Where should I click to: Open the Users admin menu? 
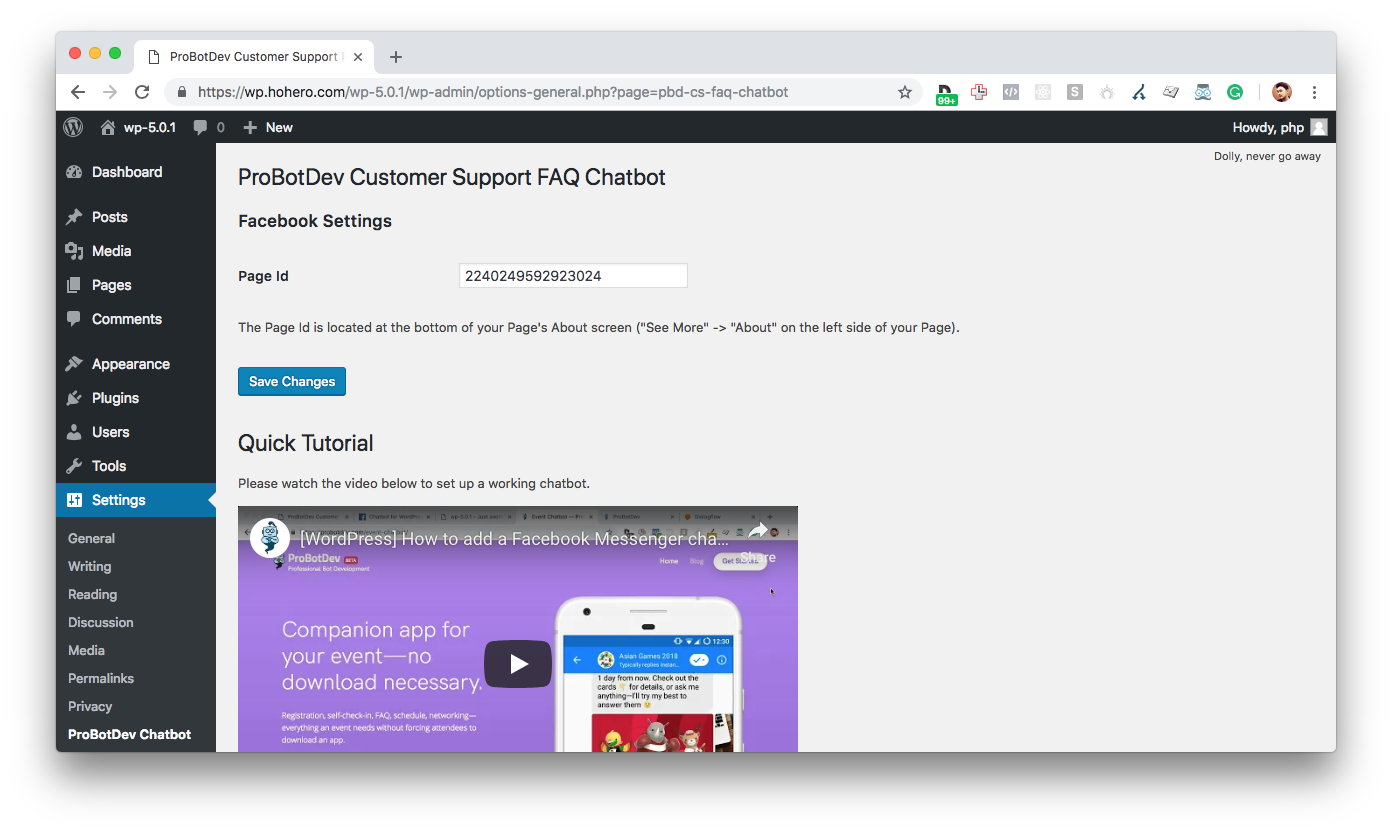[x=136, y=432]
